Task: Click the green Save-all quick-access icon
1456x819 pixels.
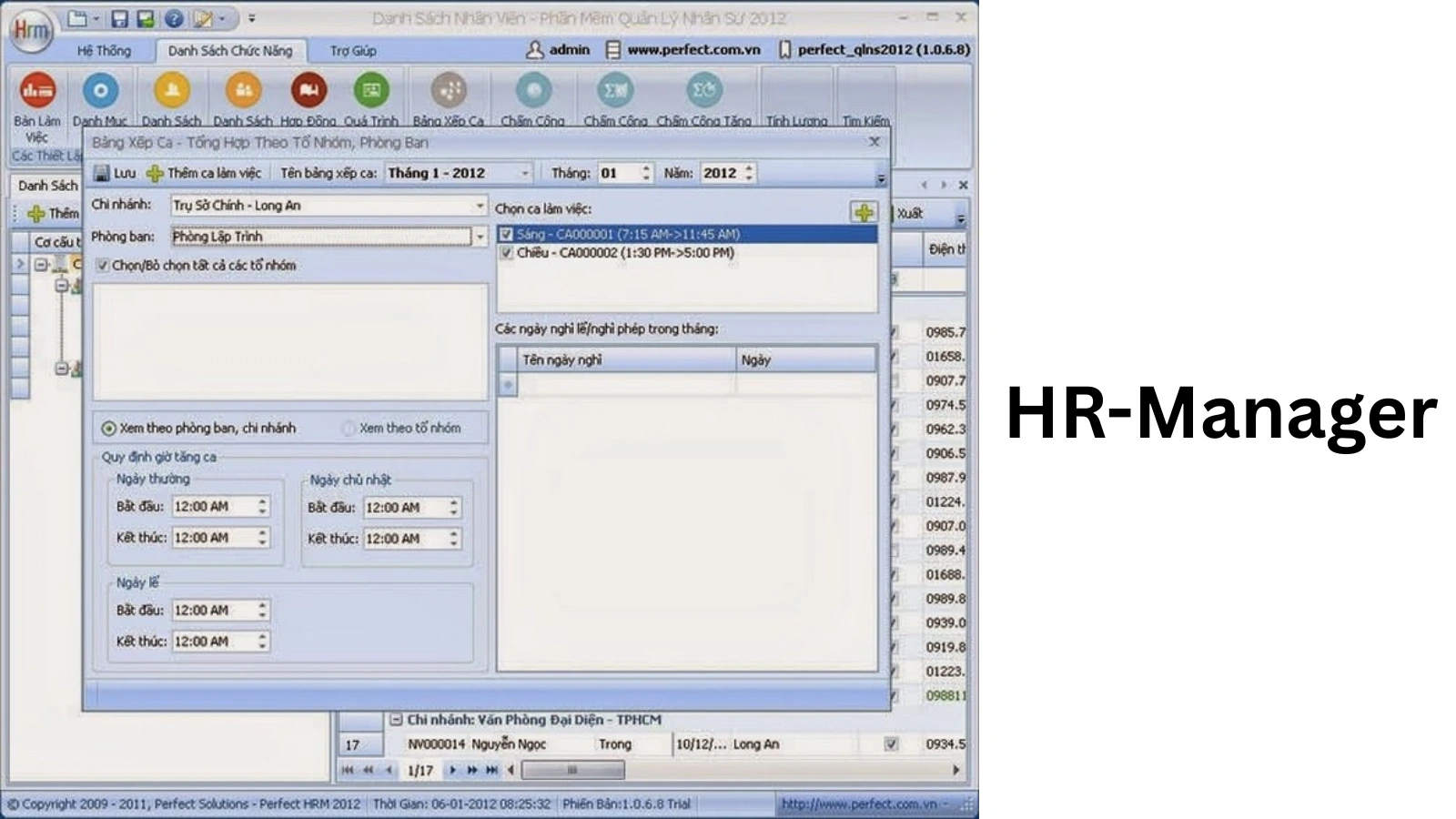Action: 146,18
